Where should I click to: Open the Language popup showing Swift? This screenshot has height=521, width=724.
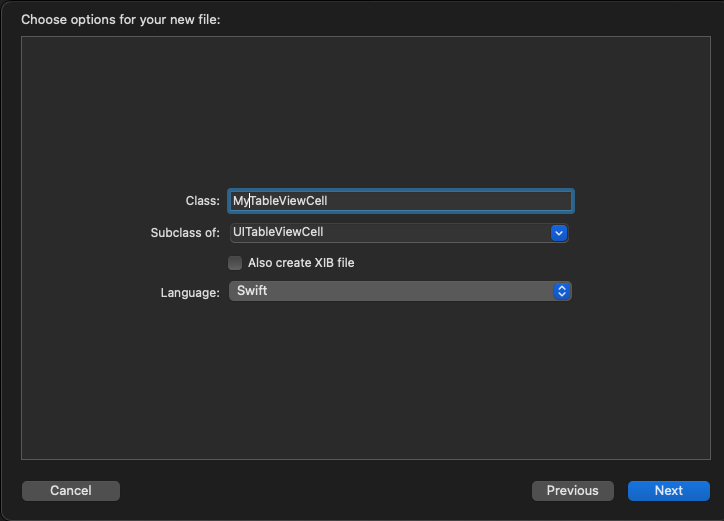[400, 291]
